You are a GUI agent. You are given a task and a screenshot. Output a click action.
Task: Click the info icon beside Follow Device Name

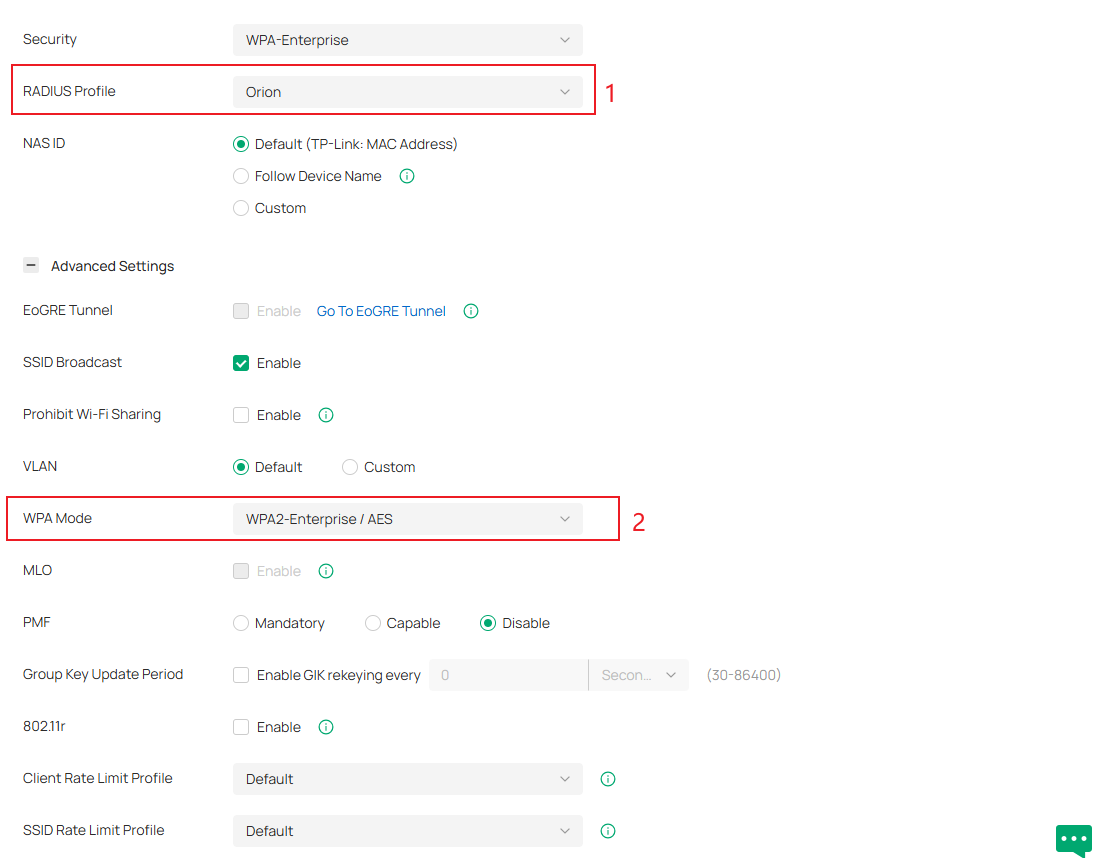click(406, 176)
